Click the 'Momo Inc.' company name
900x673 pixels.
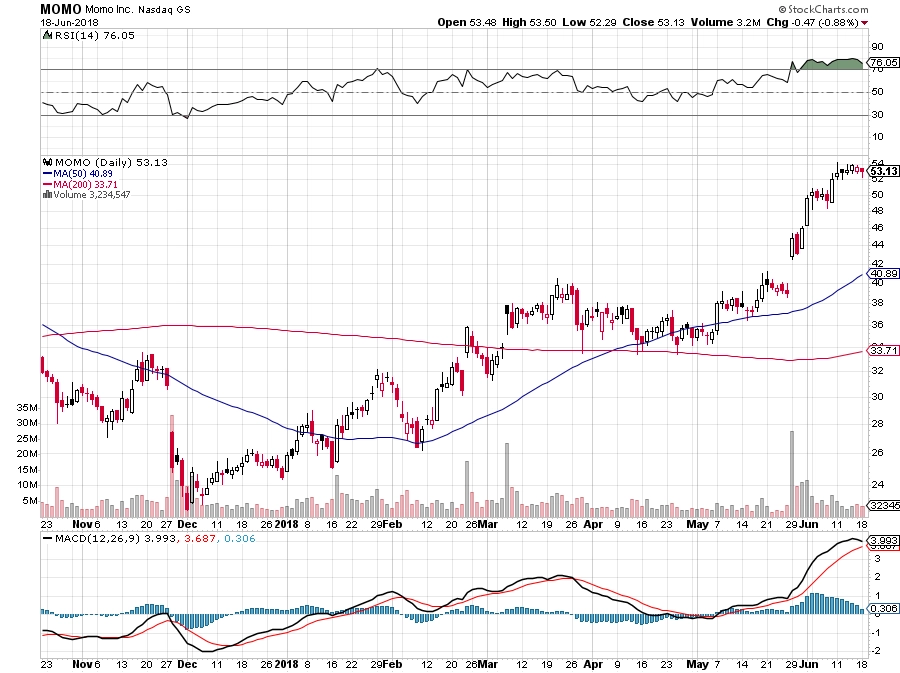[110, 10]
